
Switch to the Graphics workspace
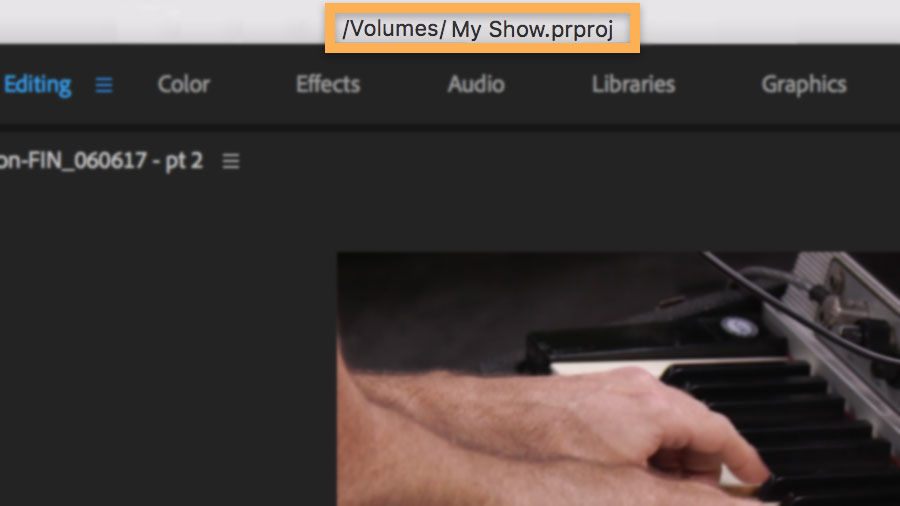(804, 85)
